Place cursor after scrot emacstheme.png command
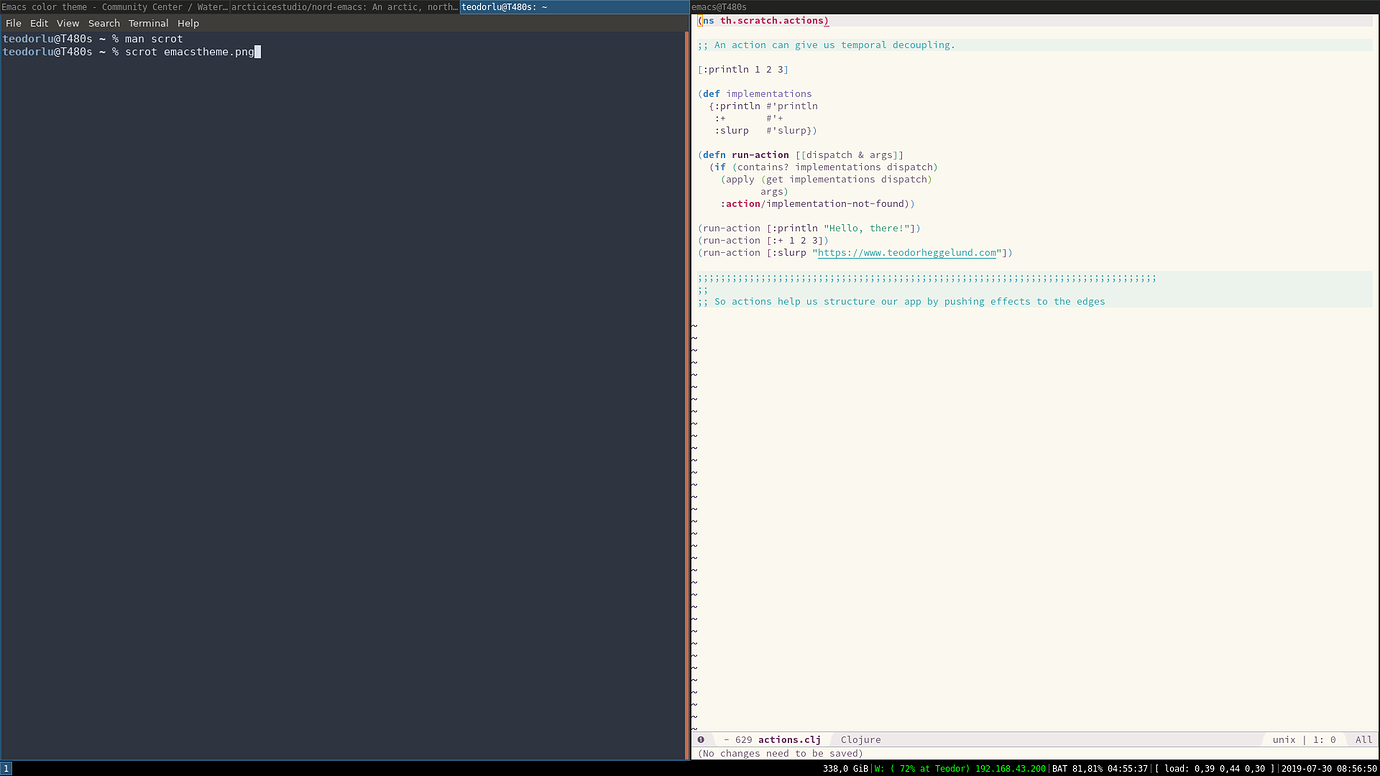 tap(256, 51)
